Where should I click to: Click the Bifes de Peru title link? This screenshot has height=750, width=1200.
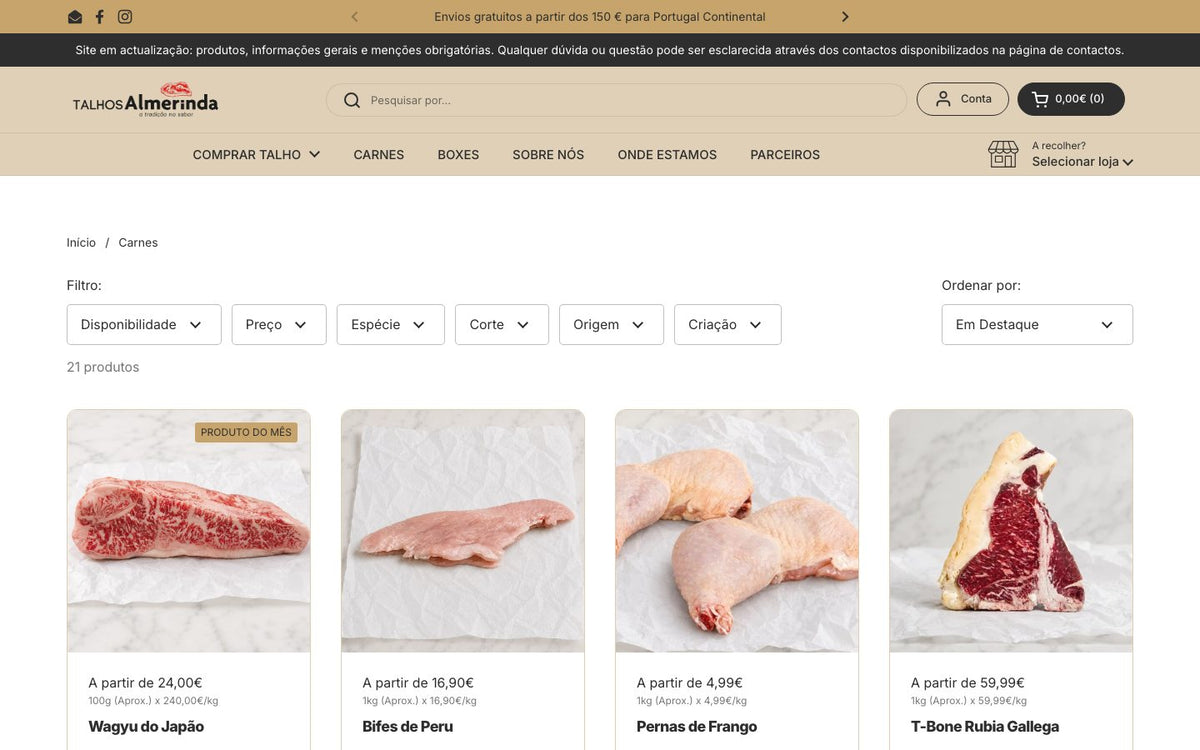408,727
